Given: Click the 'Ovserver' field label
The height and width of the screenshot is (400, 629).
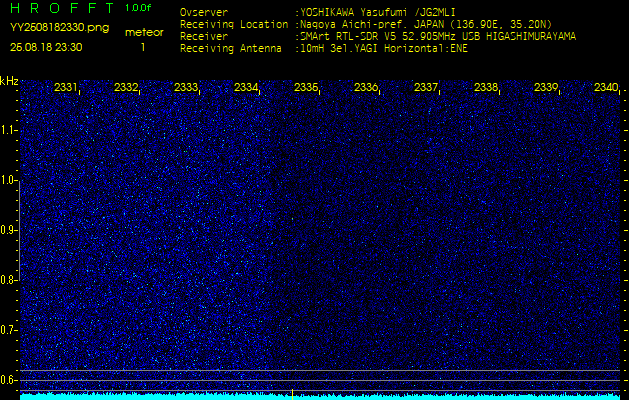Looking at the screenshot, I should coord(204,13).
